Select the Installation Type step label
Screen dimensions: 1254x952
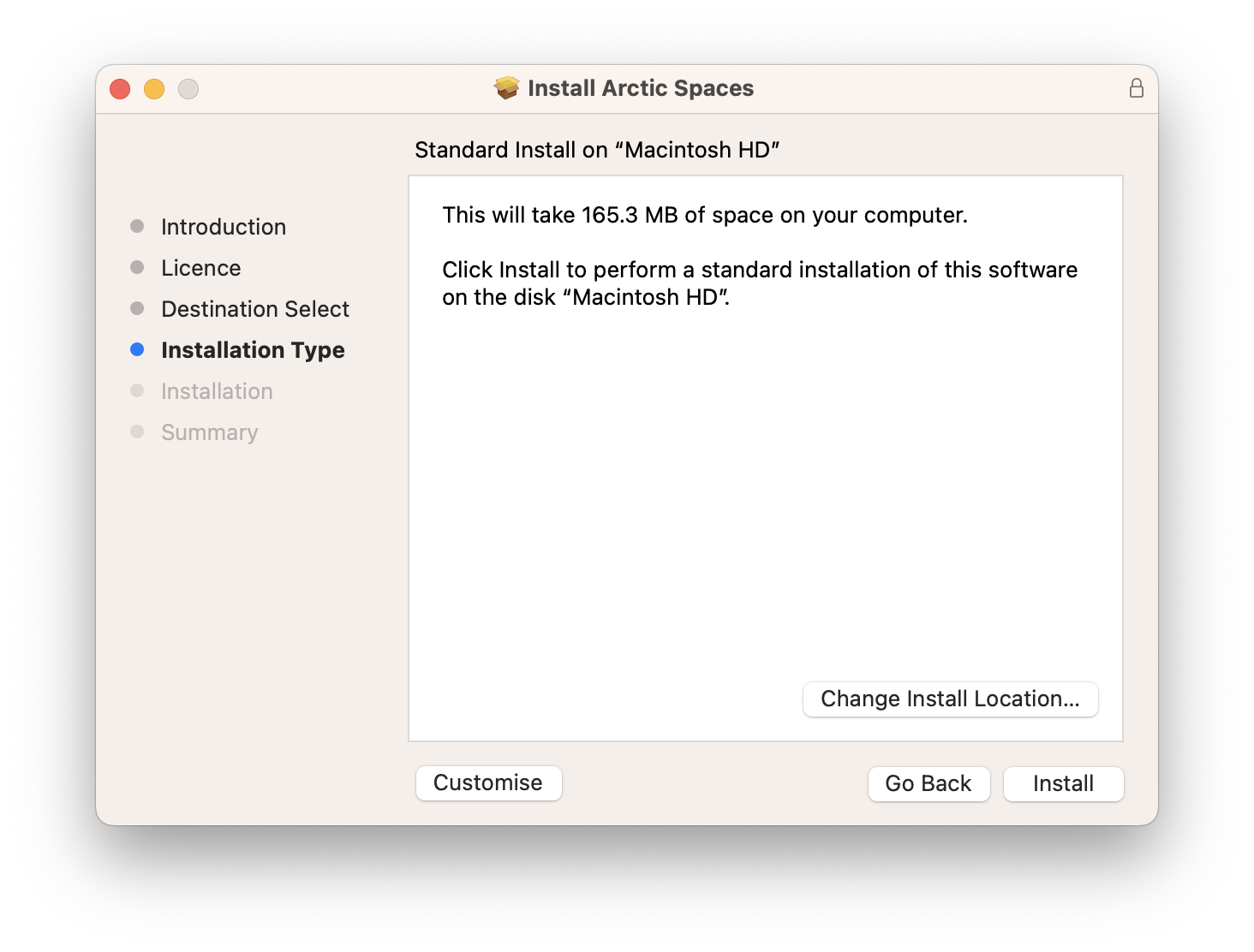click(253, 350)
